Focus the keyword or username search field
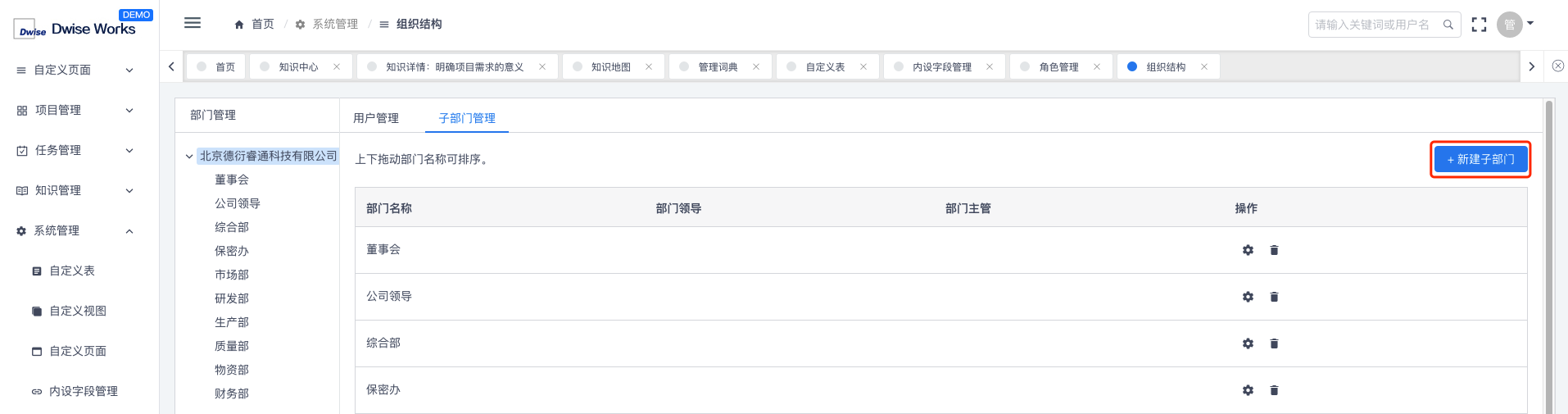Viewport: 1568px width, 414px height. (x=1376, y=25)
